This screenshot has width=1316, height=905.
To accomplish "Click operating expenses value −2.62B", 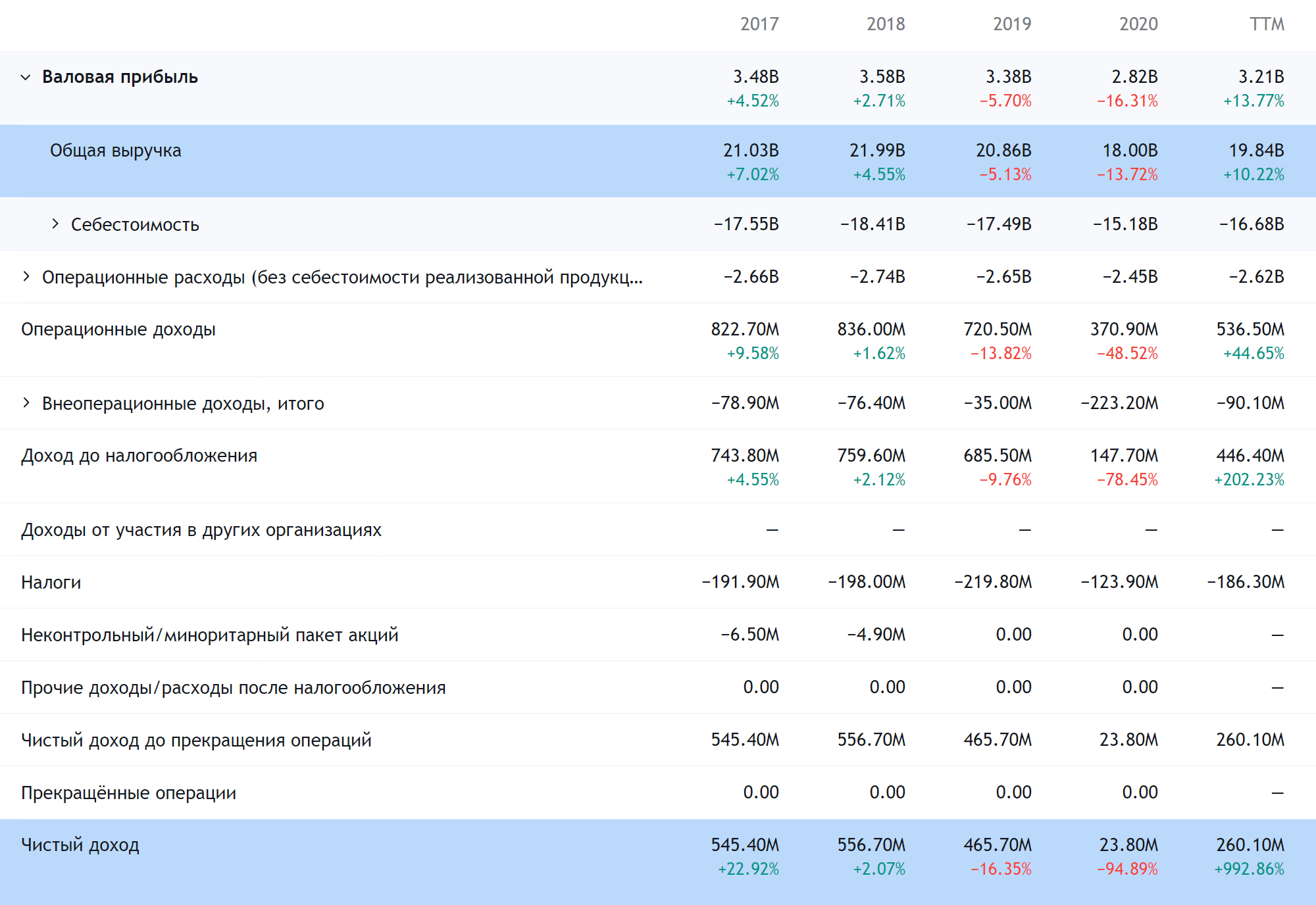I will coord(1257,277).
